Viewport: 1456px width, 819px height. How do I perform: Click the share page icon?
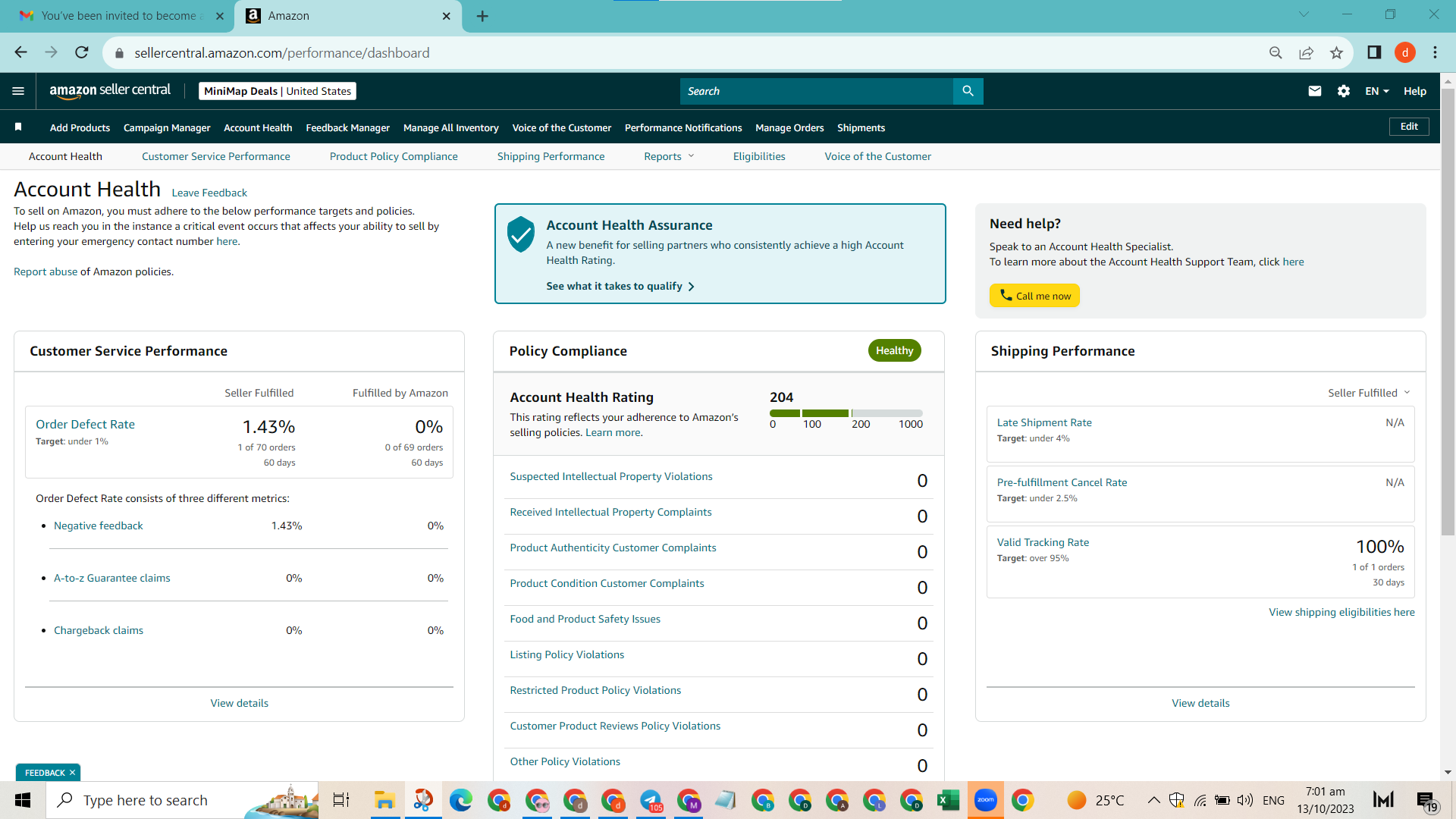(1306, 52)
